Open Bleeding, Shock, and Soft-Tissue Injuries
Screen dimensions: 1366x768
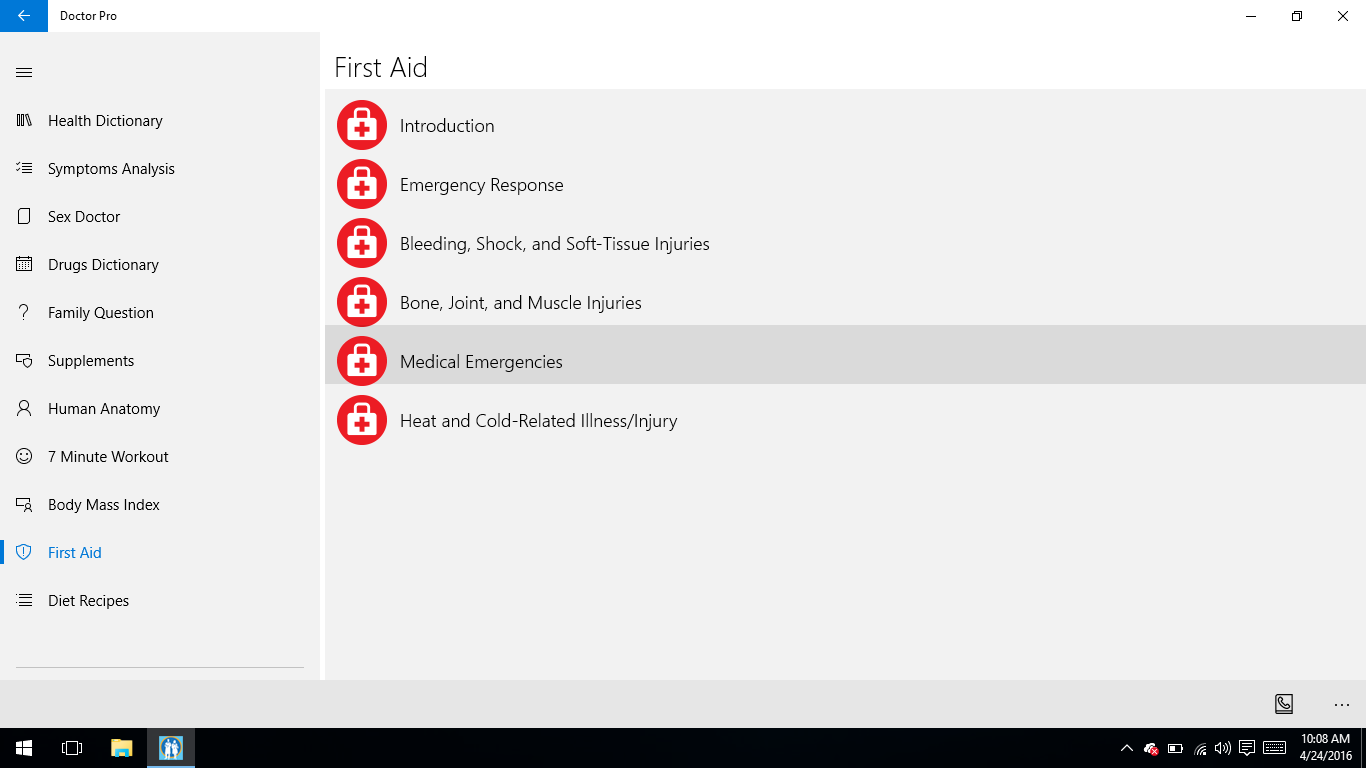(x=554, y=244)
